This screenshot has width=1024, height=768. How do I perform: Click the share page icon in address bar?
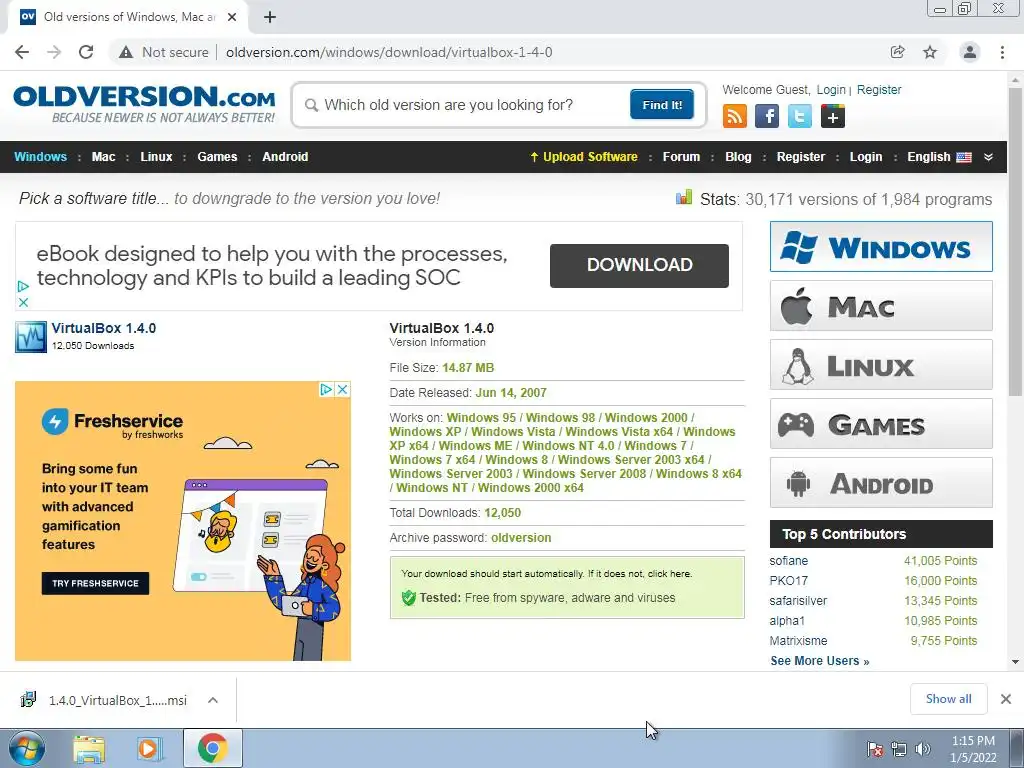[x=897, y=52]
